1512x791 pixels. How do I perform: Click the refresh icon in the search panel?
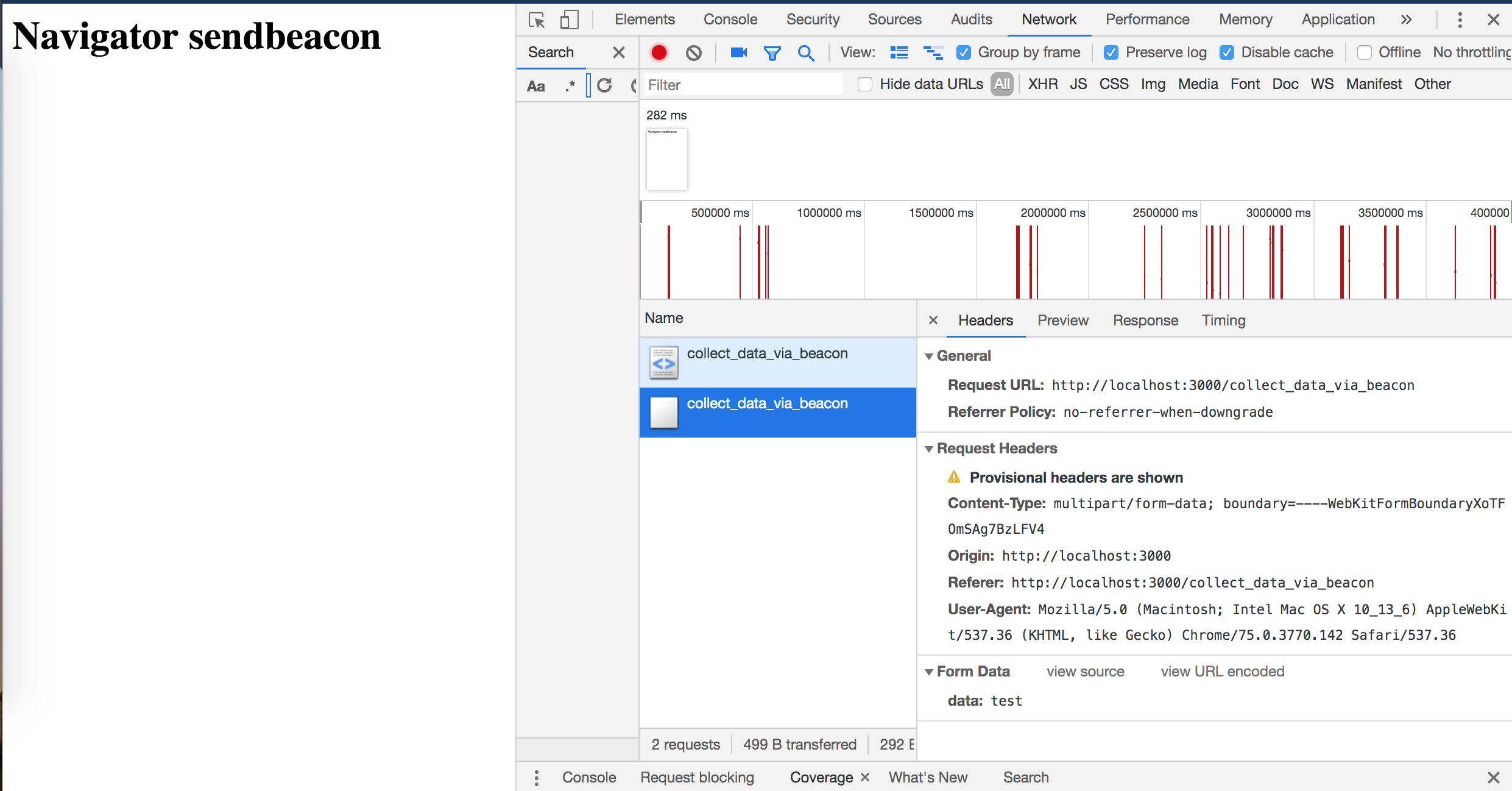[x=604, y=85]
